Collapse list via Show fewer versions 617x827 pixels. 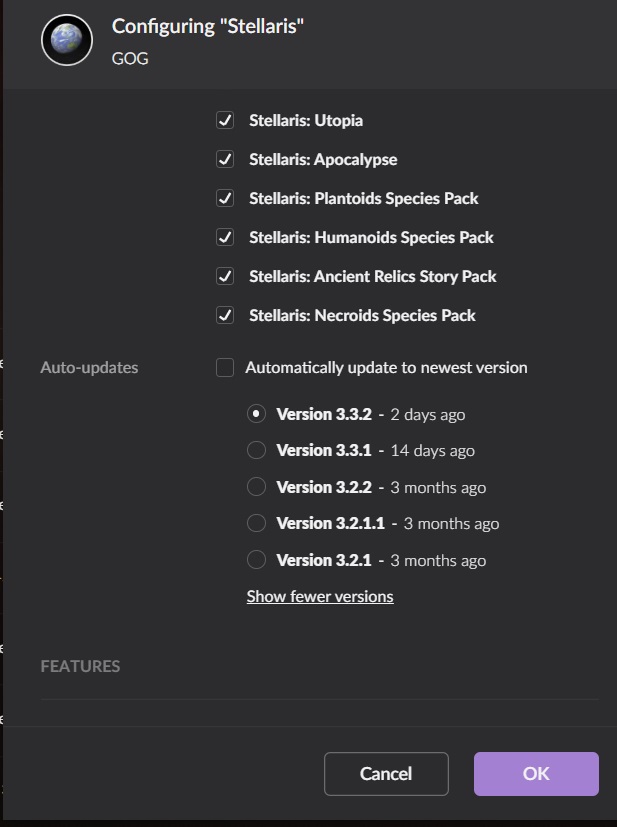[x=320, y=597]
